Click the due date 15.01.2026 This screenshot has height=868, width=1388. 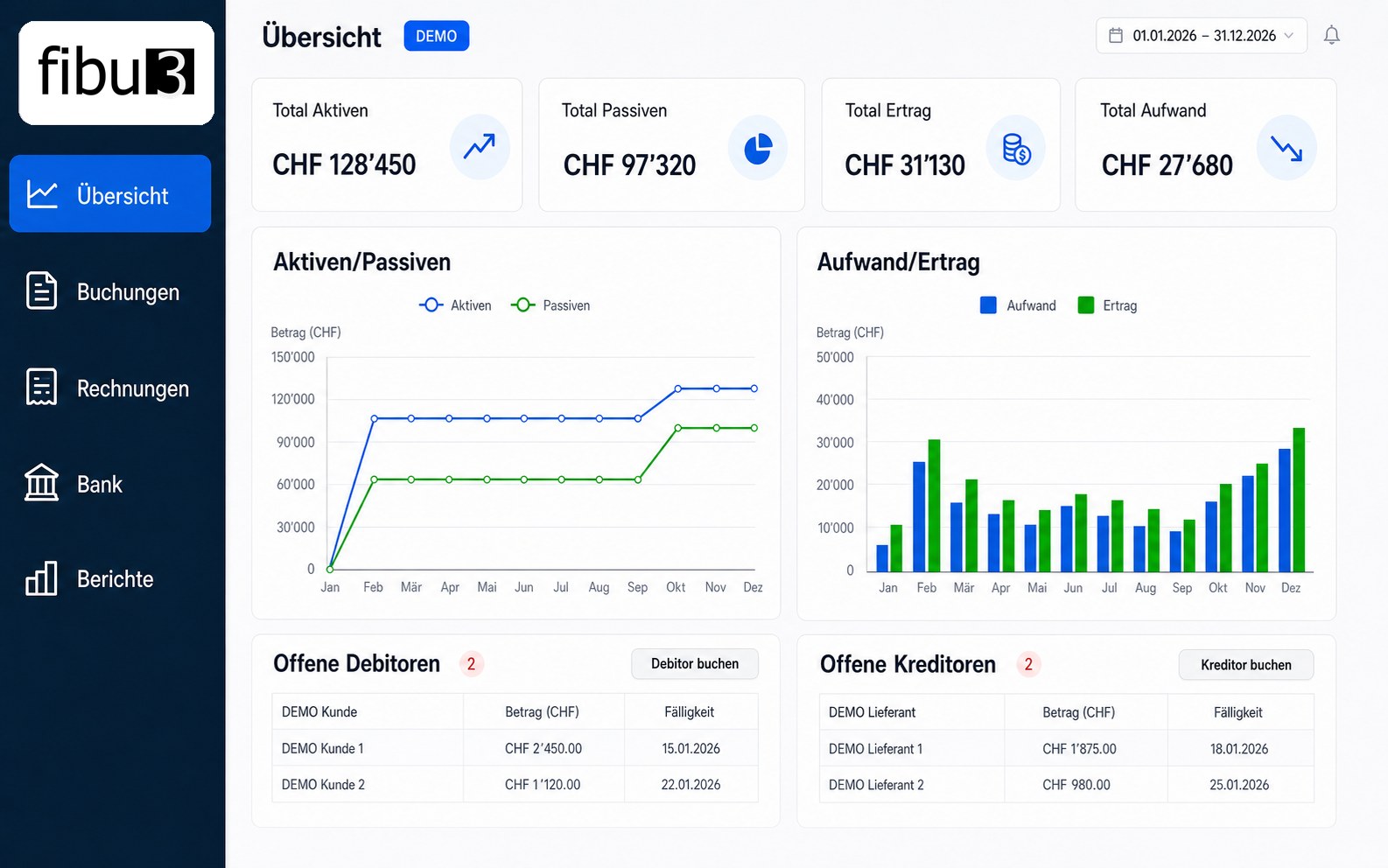[x=690, y=749]
